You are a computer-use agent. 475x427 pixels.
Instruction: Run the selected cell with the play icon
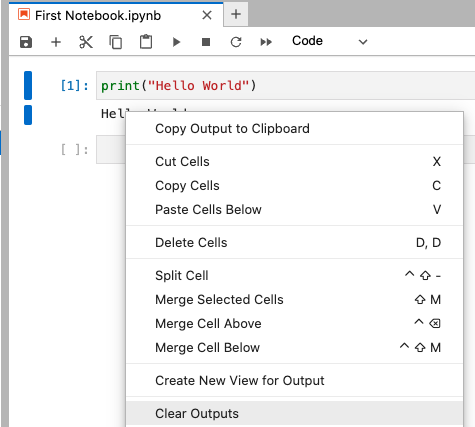[x=176, y=42]
